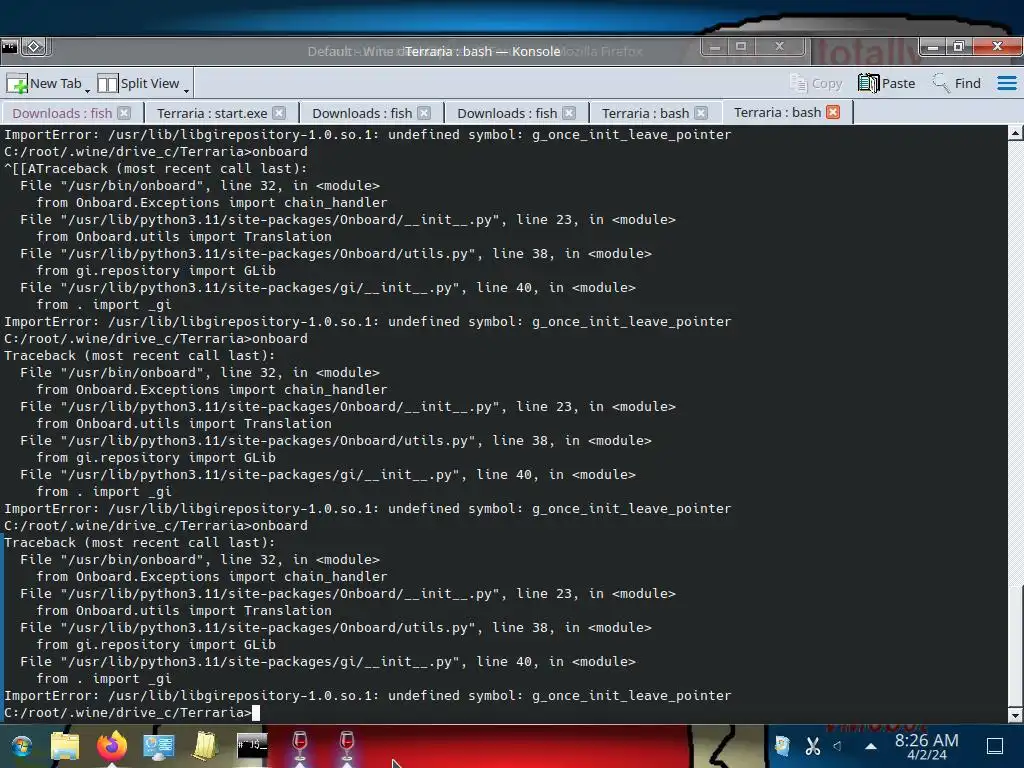Maximize the background Firefox window

coord(741,46)
